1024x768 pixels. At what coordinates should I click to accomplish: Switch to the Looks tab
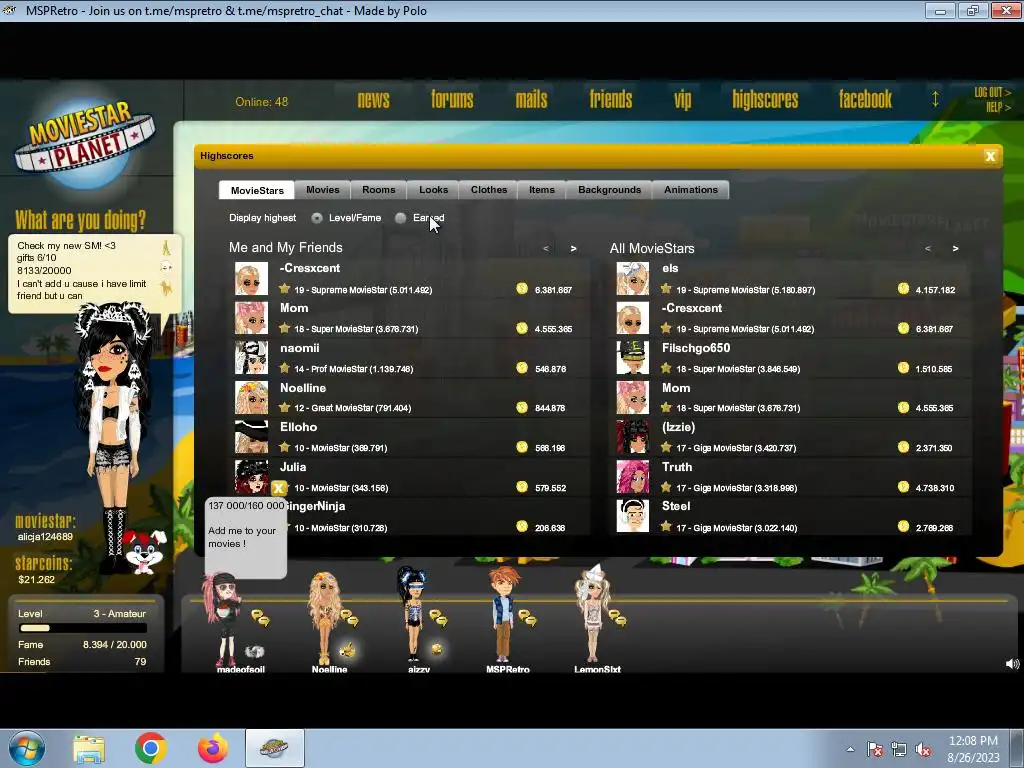click(434, 190)
